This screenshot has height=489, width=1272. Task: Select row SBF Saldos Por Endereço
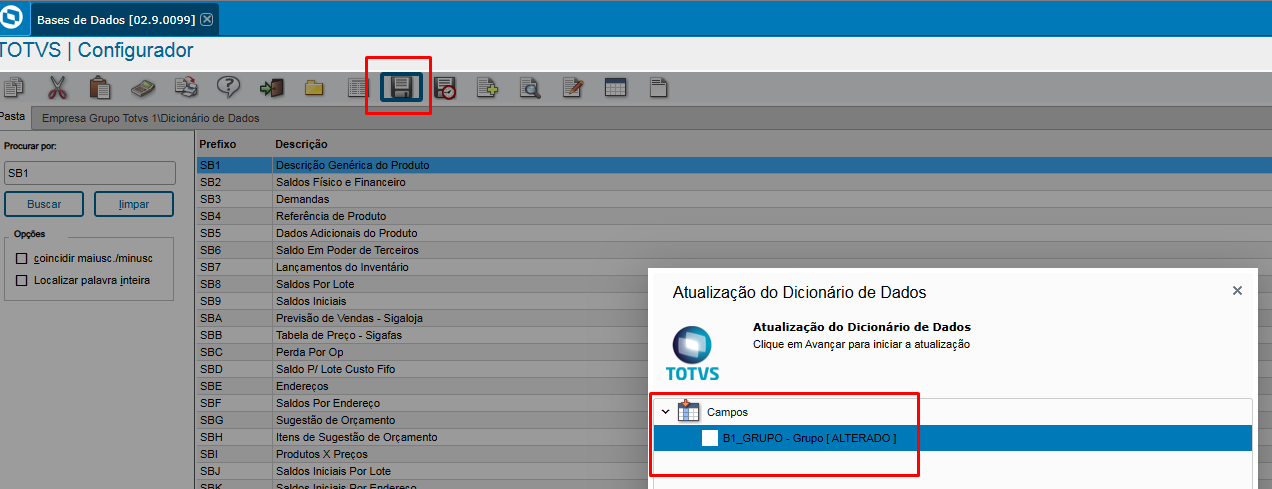tap(421, 403)
